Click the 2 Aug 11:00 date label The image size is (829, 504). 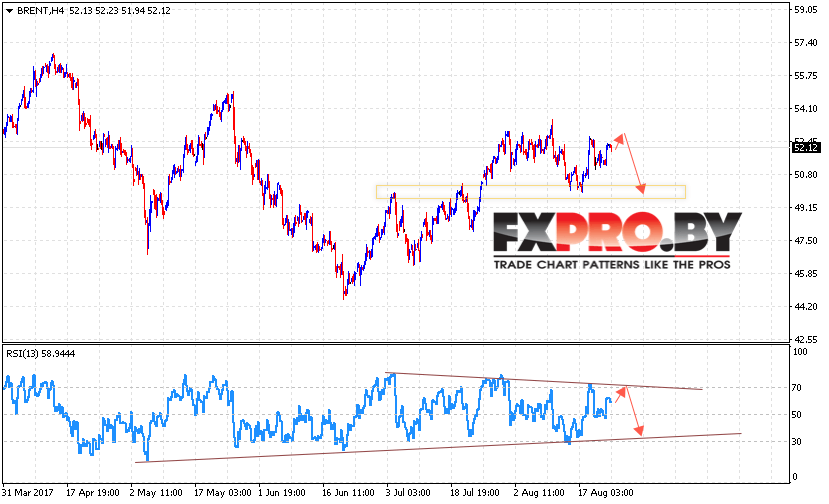pyautogui.click(x=539, y=492)
